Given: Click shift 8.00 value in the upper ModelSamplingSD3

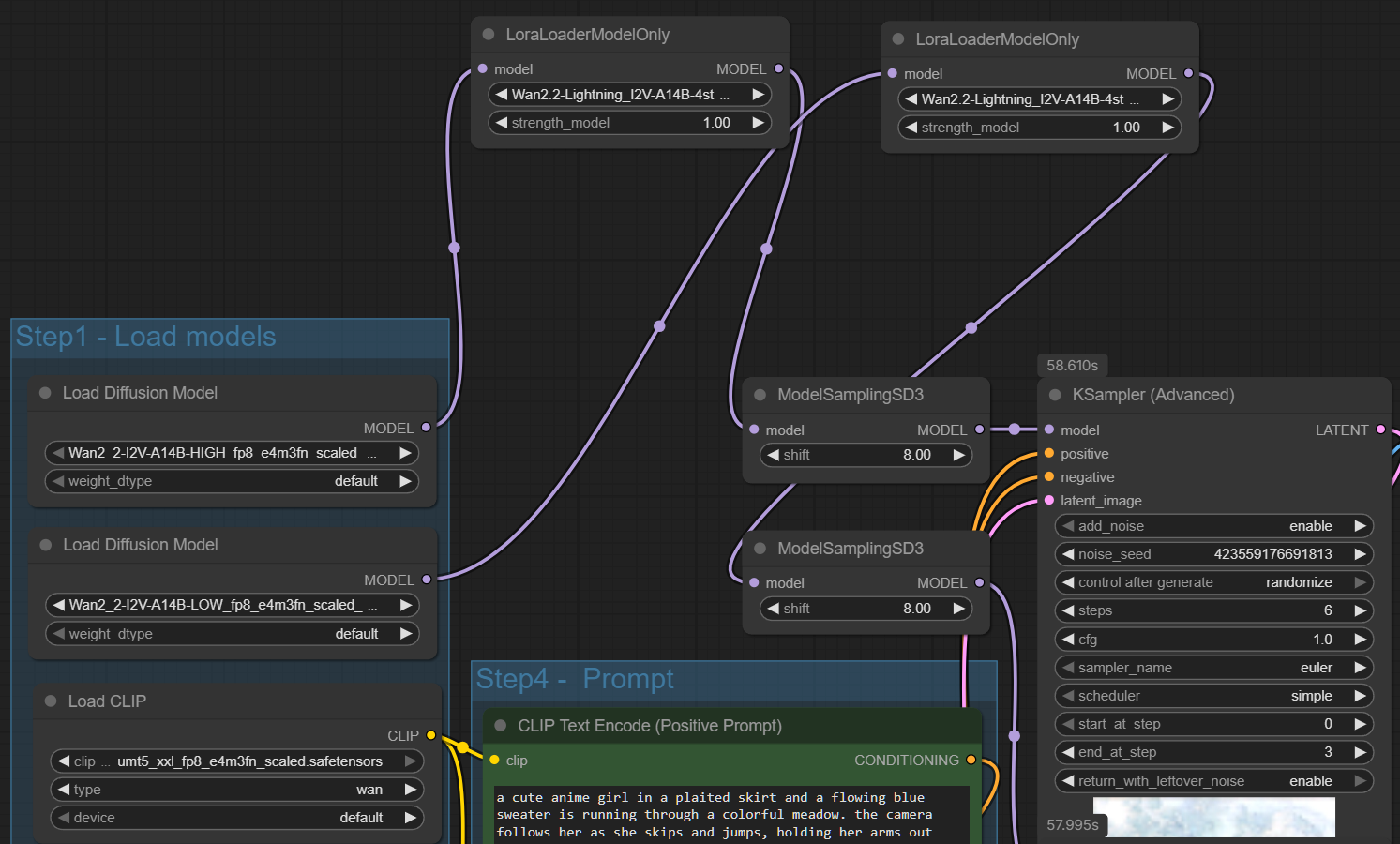Looking at the screenshot, I should (x=917, y=455).
